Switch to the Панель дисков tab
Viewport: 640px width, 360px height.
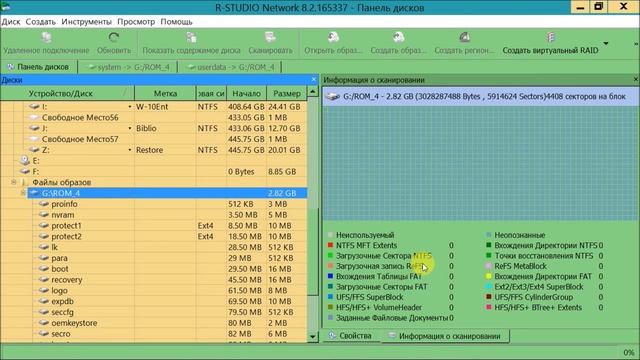click(x=38, y=67)
